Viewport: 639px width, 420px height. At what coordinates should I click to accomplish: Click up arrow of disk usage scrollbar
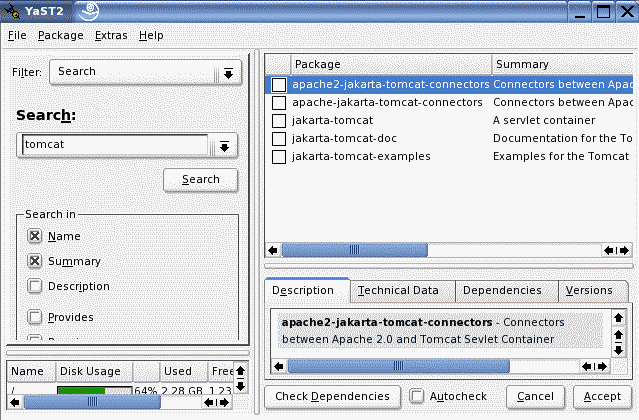click(240, 371)
